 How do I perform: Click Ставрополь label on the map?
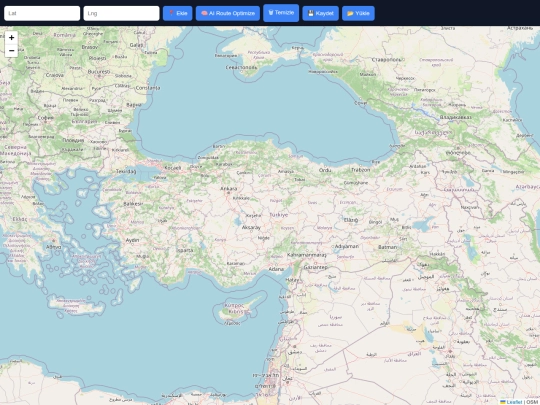(x=386, y=60)
